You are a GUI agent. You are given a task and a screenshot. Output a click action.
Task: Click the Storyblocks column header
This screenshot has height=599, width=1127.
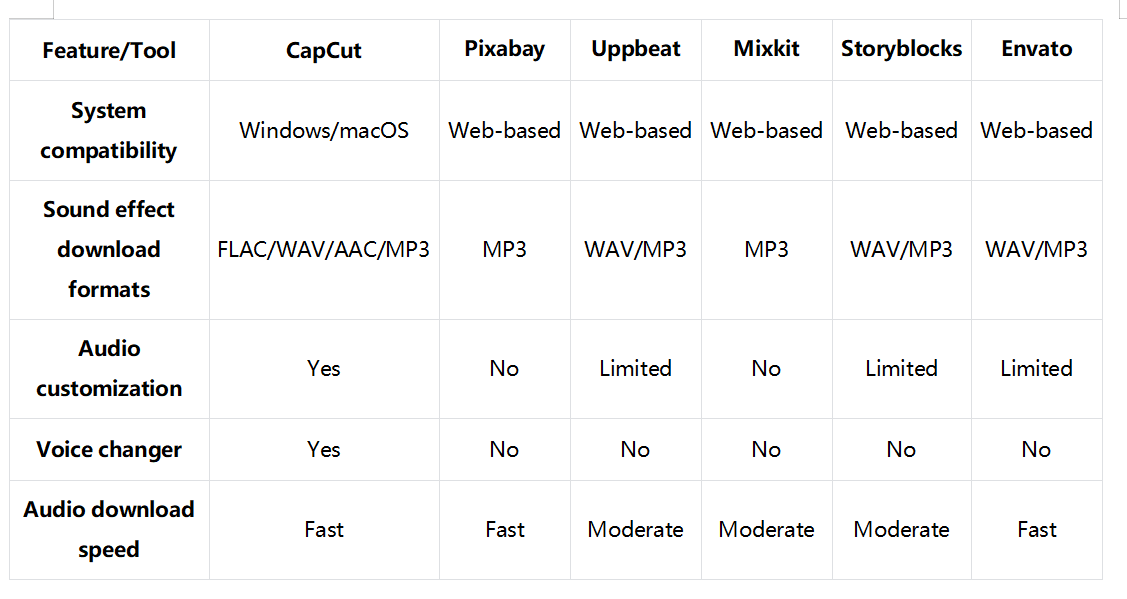901,48
